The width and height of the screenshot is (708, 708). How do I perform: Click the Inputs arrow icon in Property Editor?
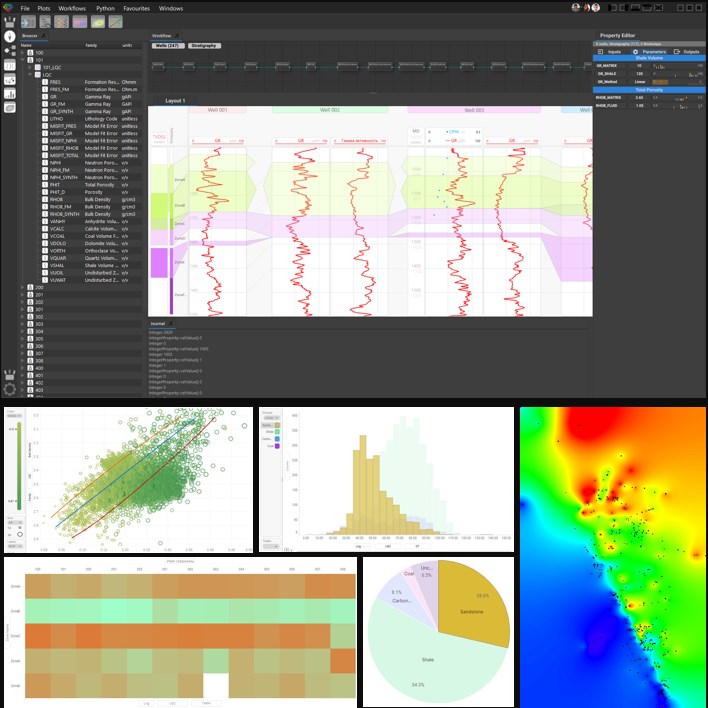coord(600,51)
